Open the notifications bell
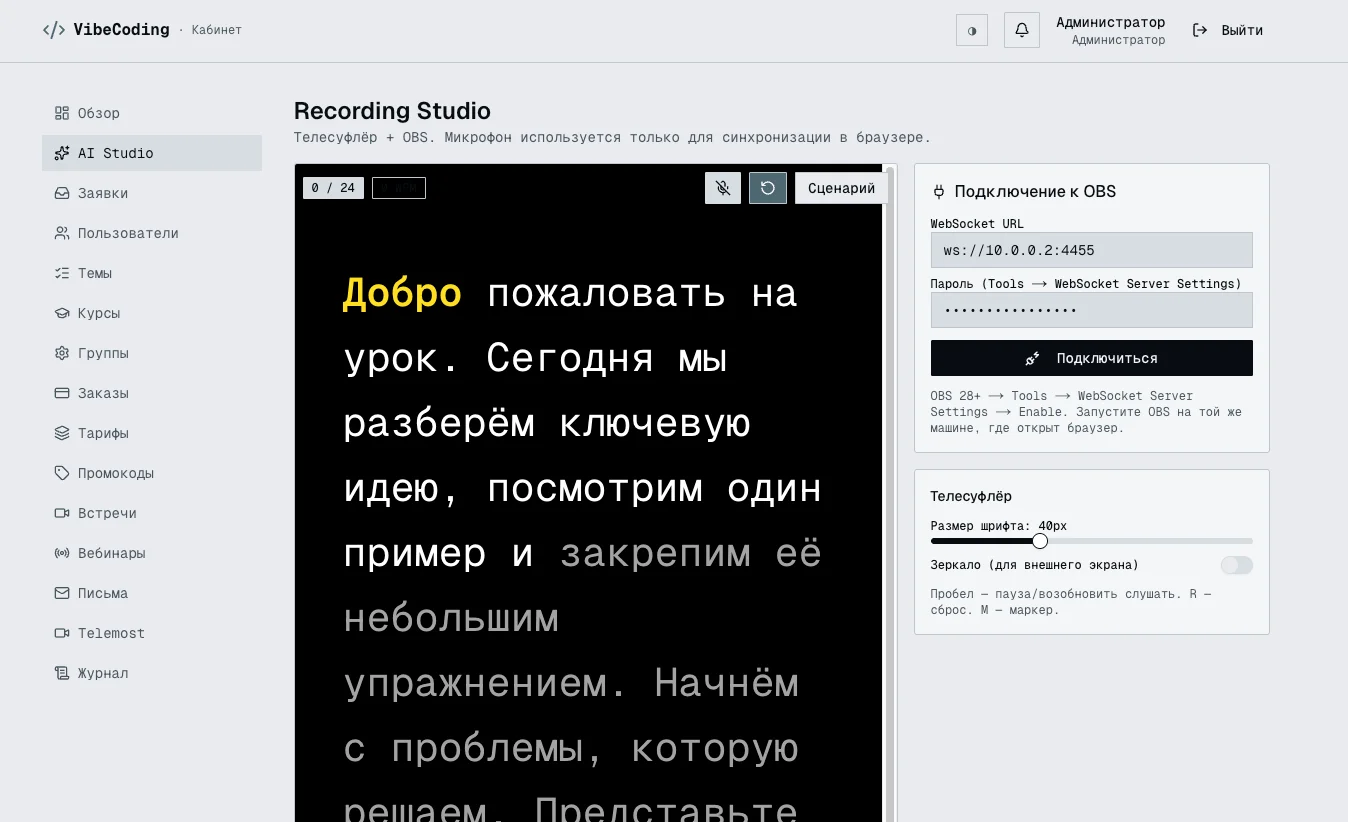1348x822 pixels. coord(1022,30)
